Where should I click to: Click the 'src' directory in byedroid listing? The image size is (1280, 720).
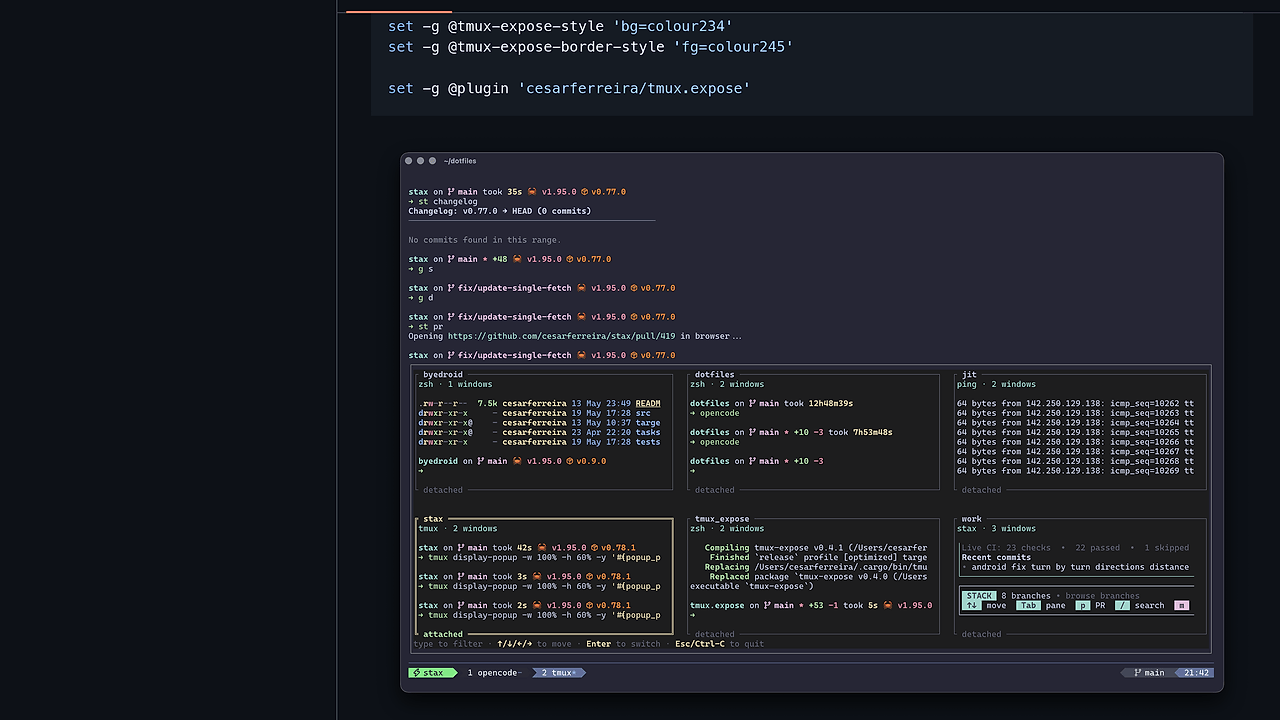643,413
